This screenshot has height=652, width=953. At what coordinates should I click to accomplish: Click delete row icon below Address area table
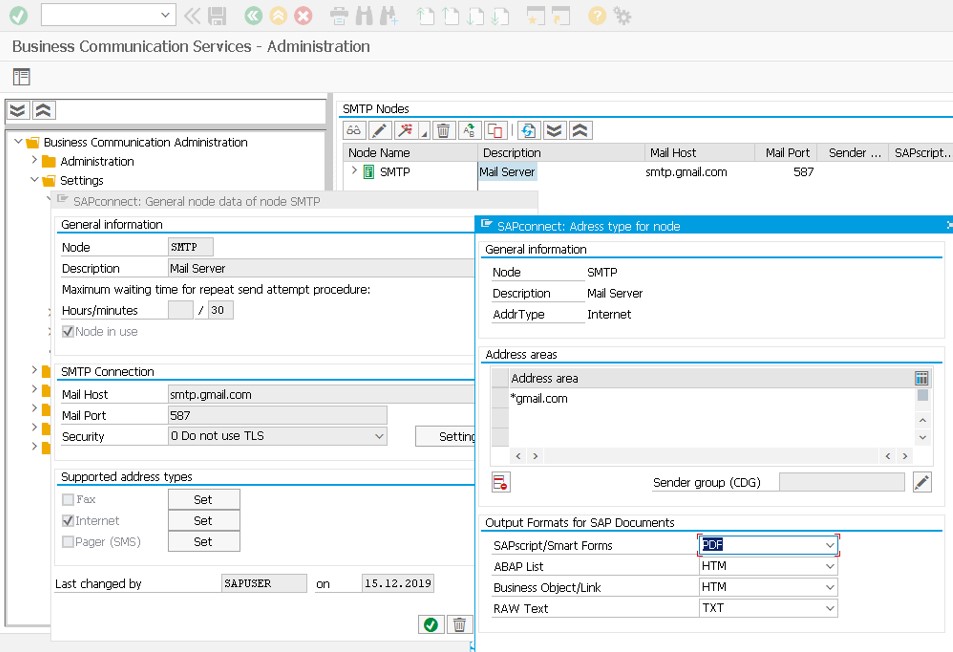coord(501,482)
